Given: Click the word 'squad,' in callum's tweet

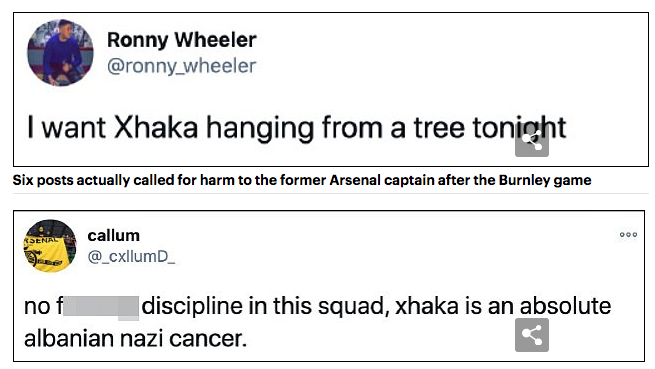Looking at the screenshot, I should [354, 306].
